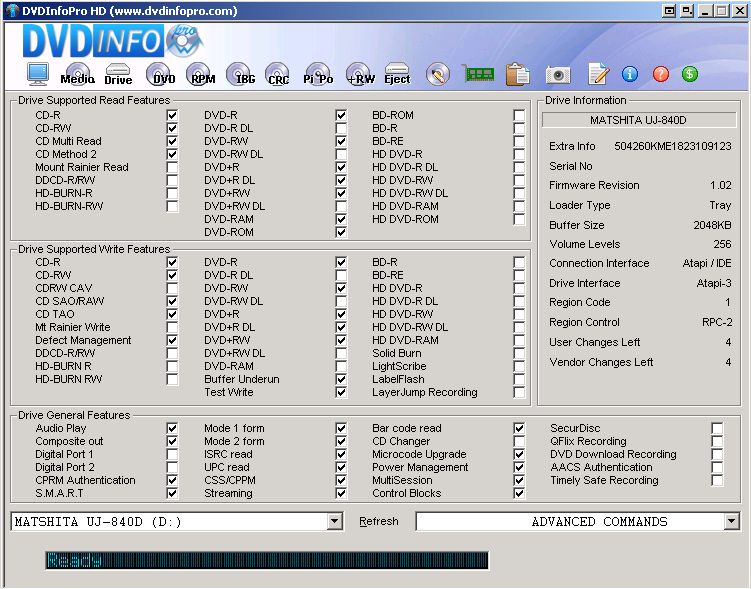The width and height of the screenshot is (751, 589).
Task: Open the IBG graph icon
Action: 240,74
